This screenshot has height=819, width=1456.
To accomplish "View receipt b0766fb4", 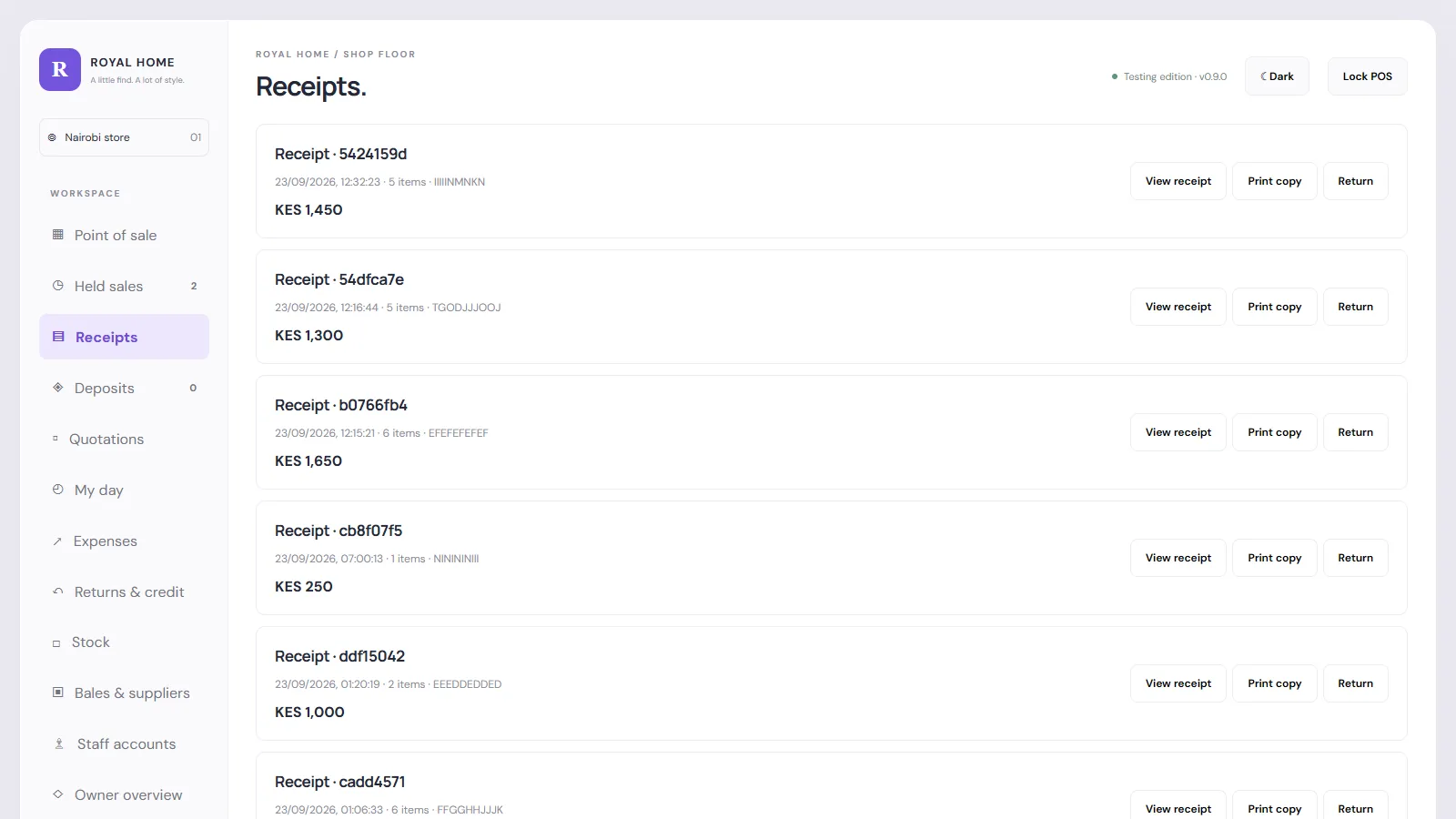I will coord(1178,432).
